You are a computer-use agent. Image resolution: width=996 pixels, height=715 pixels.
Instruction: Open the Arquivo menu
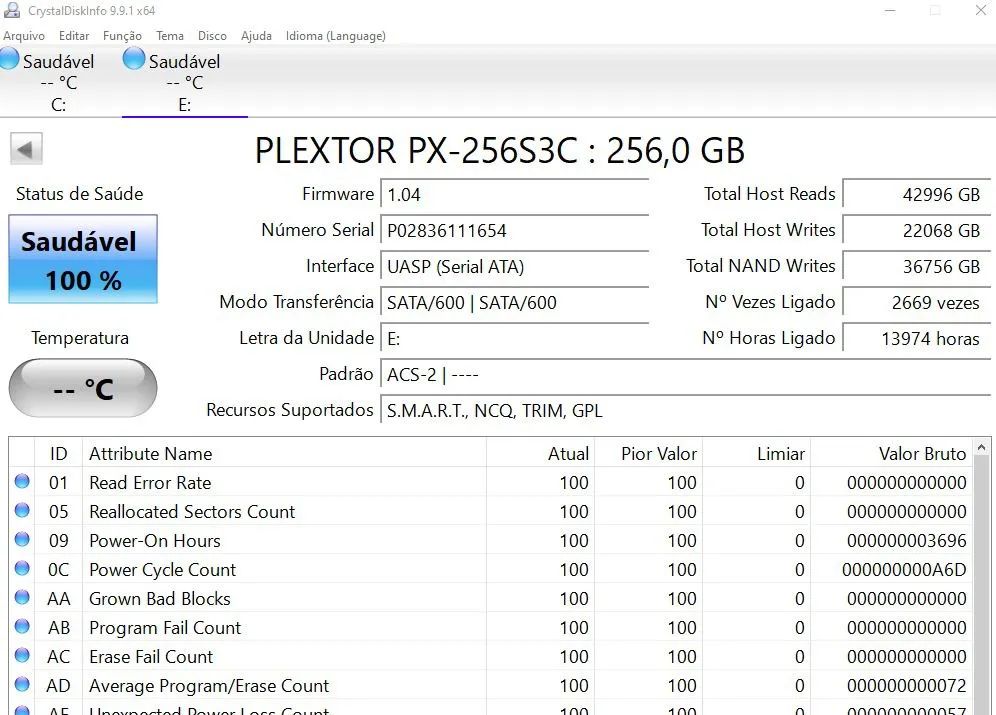(x=24, y=36)
